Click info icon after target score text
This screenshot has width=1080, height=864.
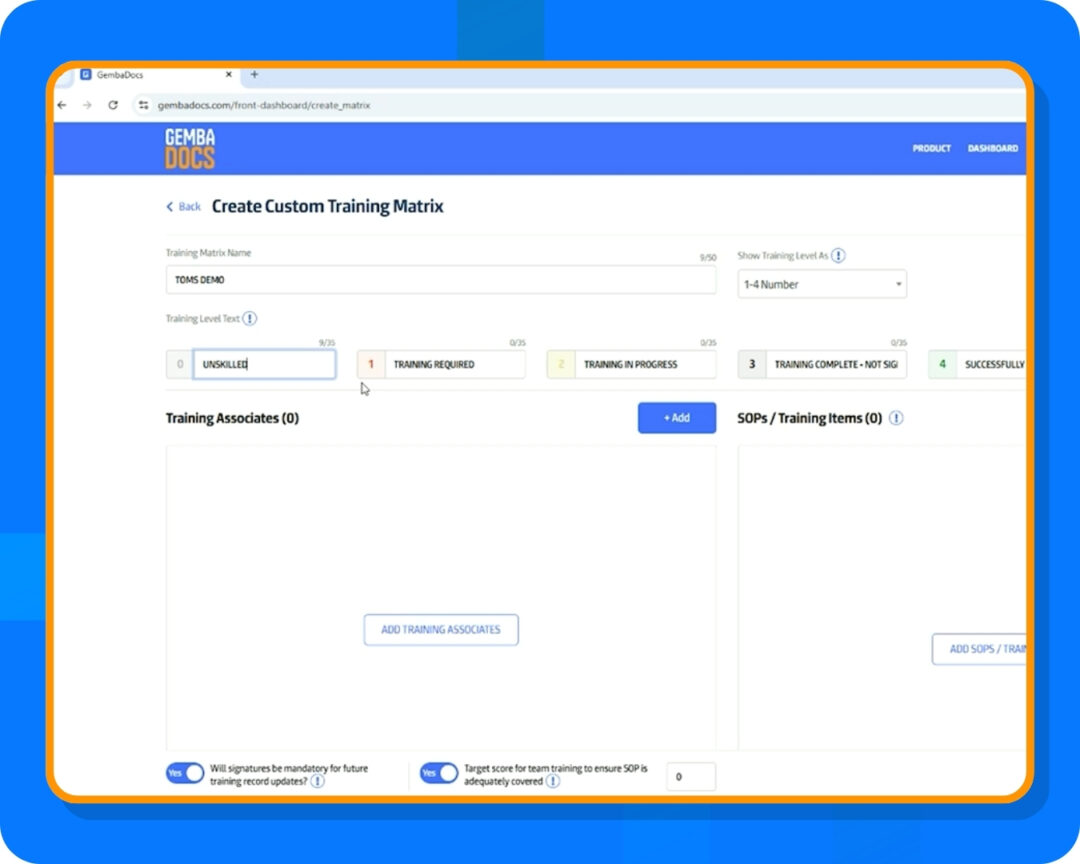pos(553,781)
